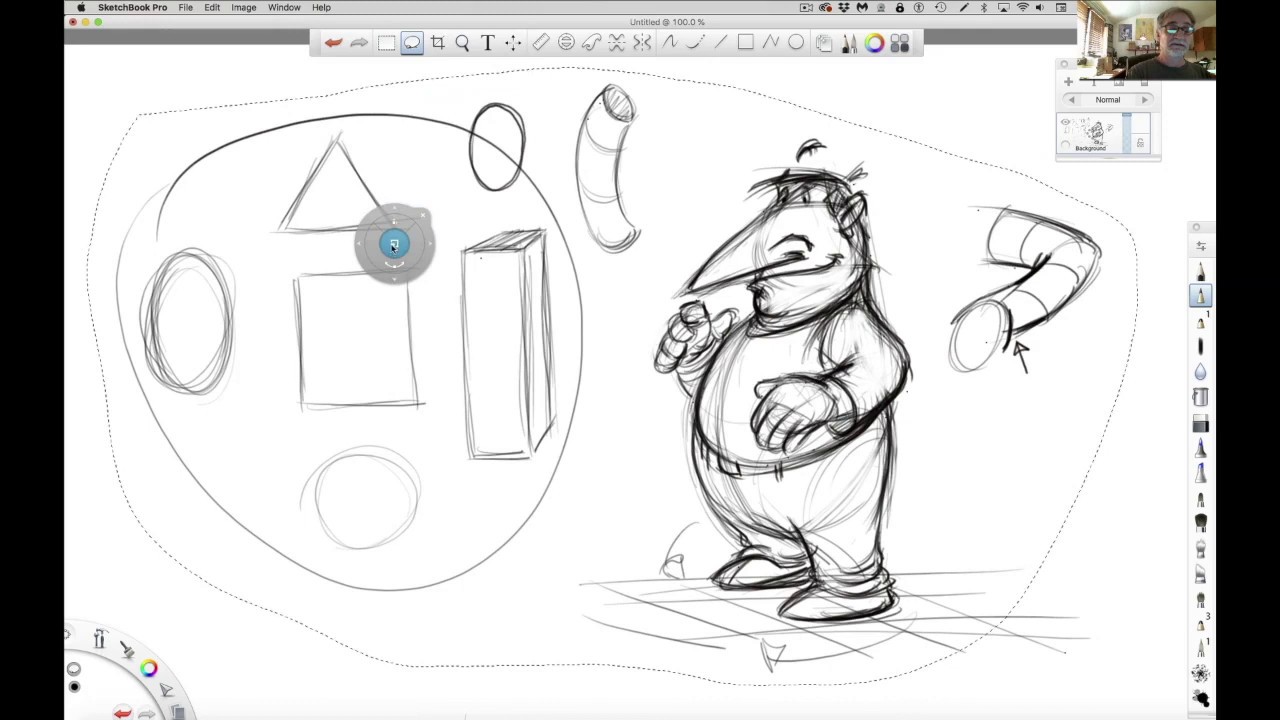
Task: Select the Rectangle draw tool
Action: (745, 43)
